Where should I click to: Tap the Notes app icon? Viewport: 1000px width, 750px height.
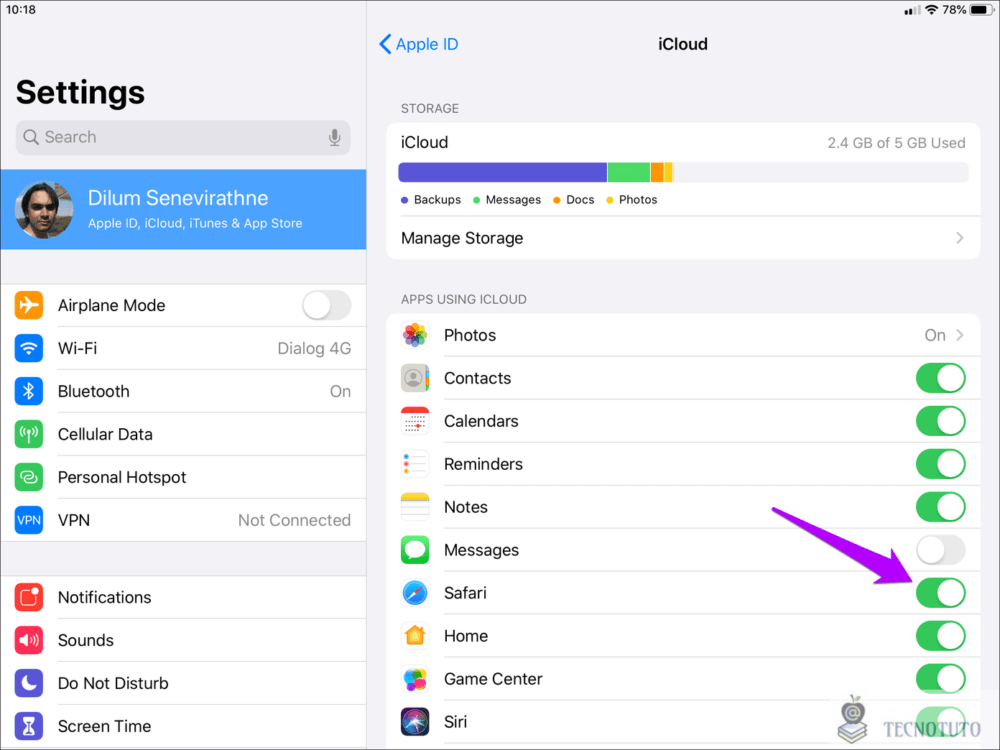coord(415,507)
